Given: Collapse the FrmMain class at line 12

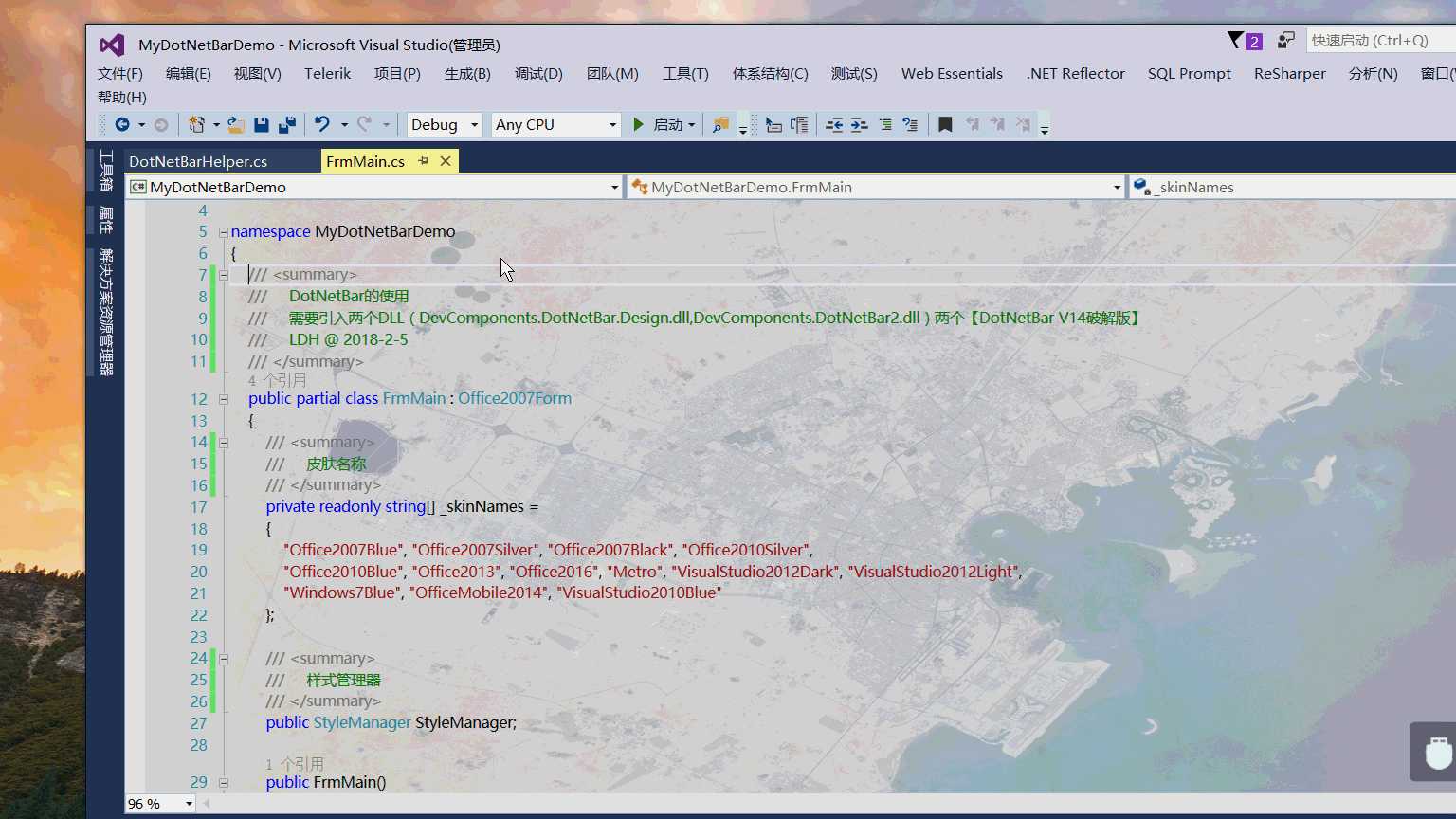Looking at the screenshot, I should (224, 399).
